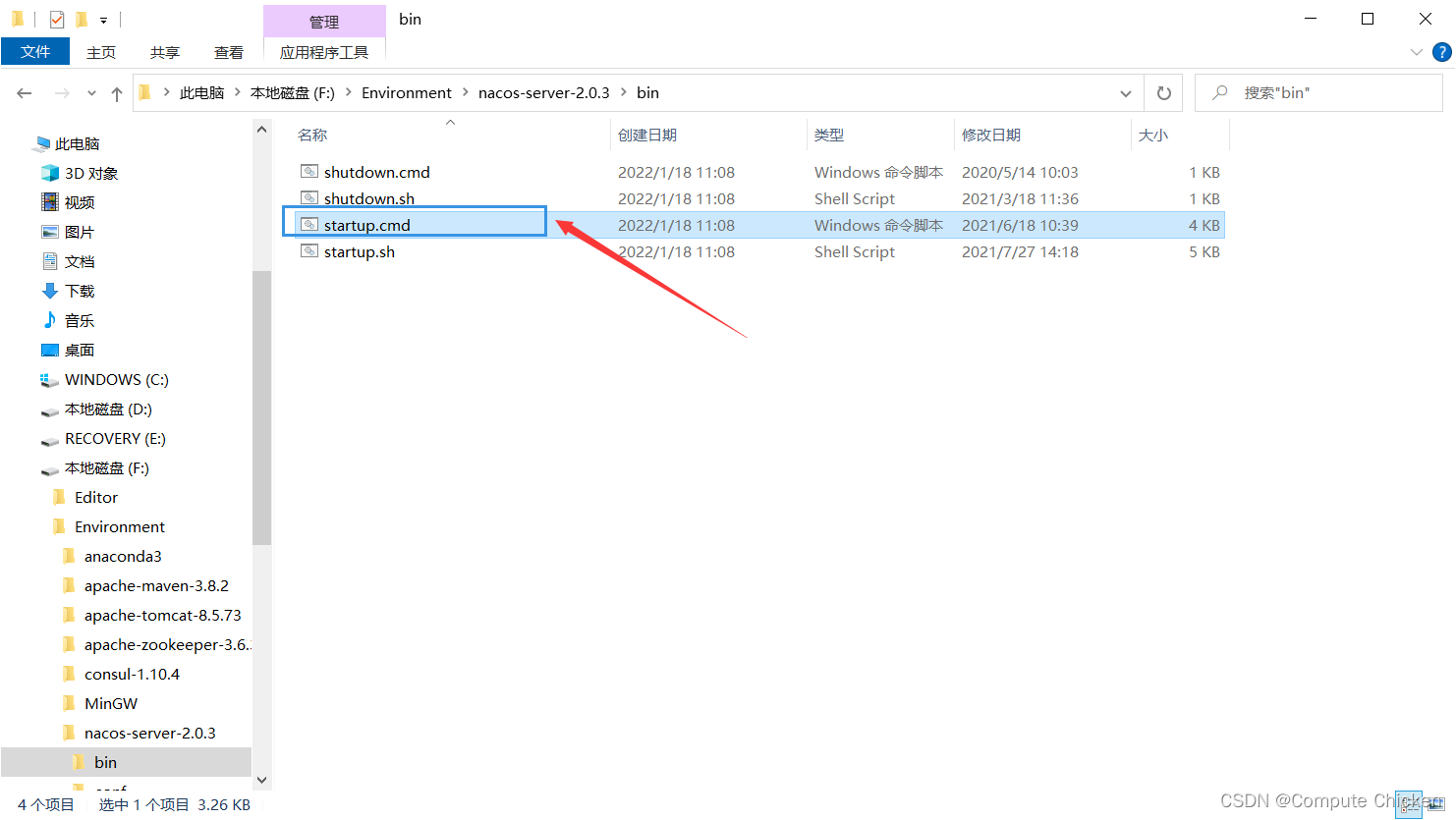This screenshot has height=820, width=1456.
Task: Select the WINDOWS (C:) drive icon
Action: [49, 380]
